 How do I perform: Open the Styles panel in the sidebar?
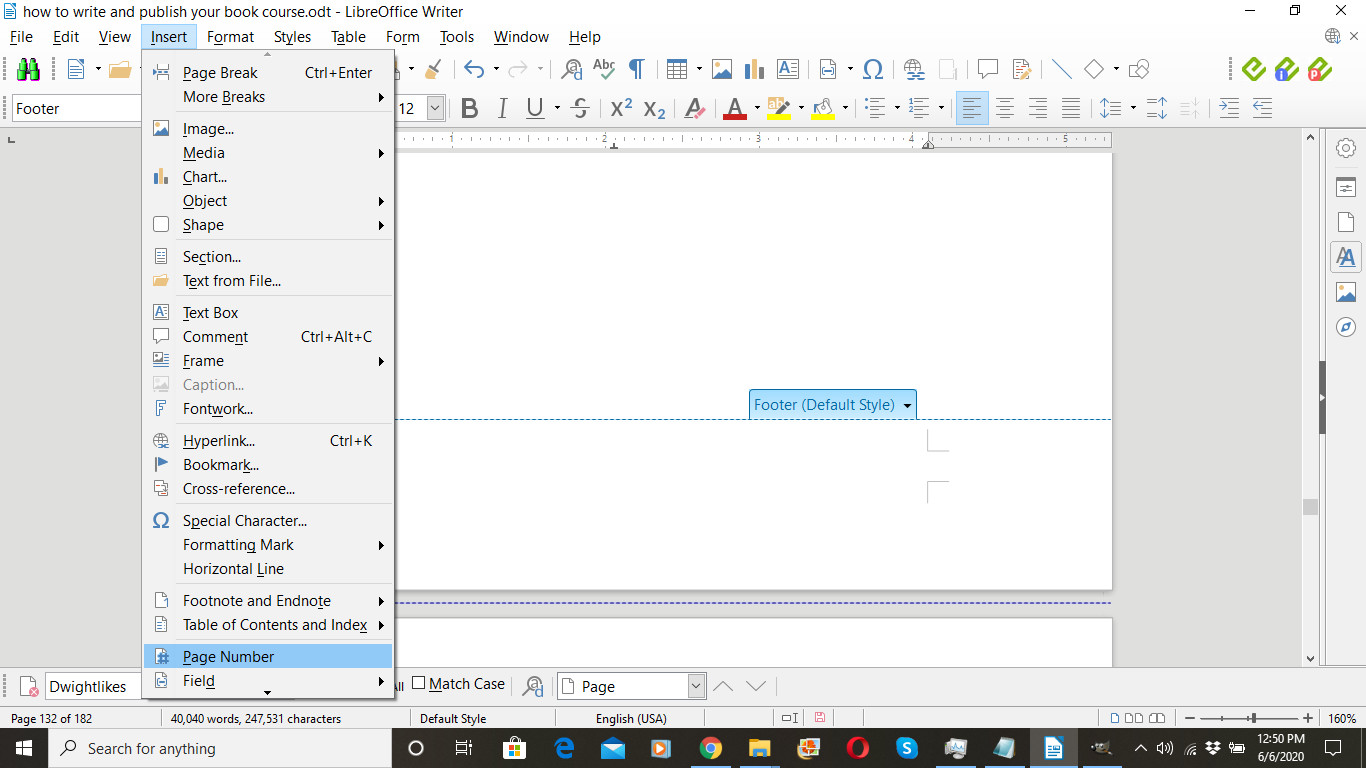1346,257
